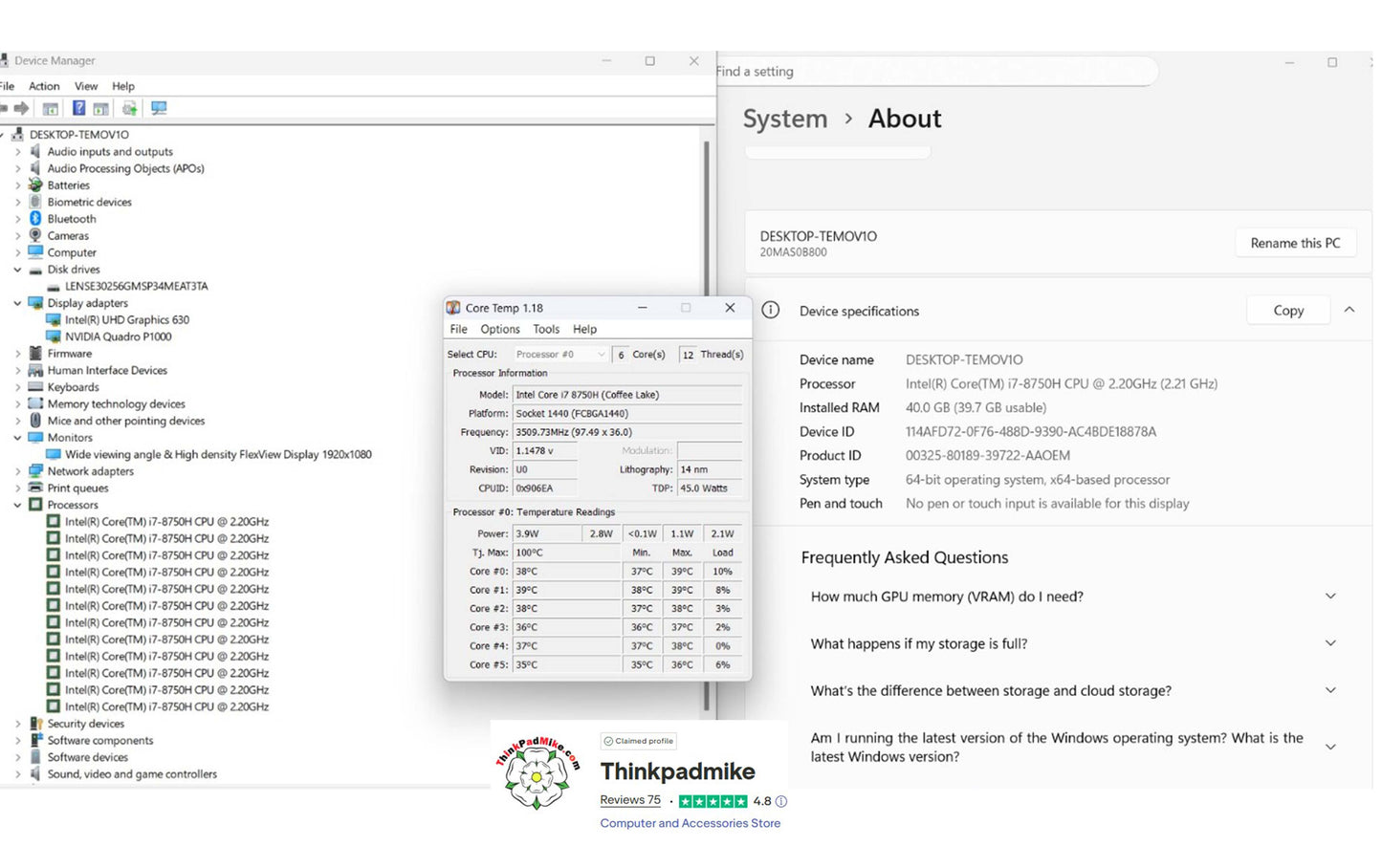Click the Scan for hardware changes monitor icon
This screenshot has height=868, width=1382.
pos(159,109)
